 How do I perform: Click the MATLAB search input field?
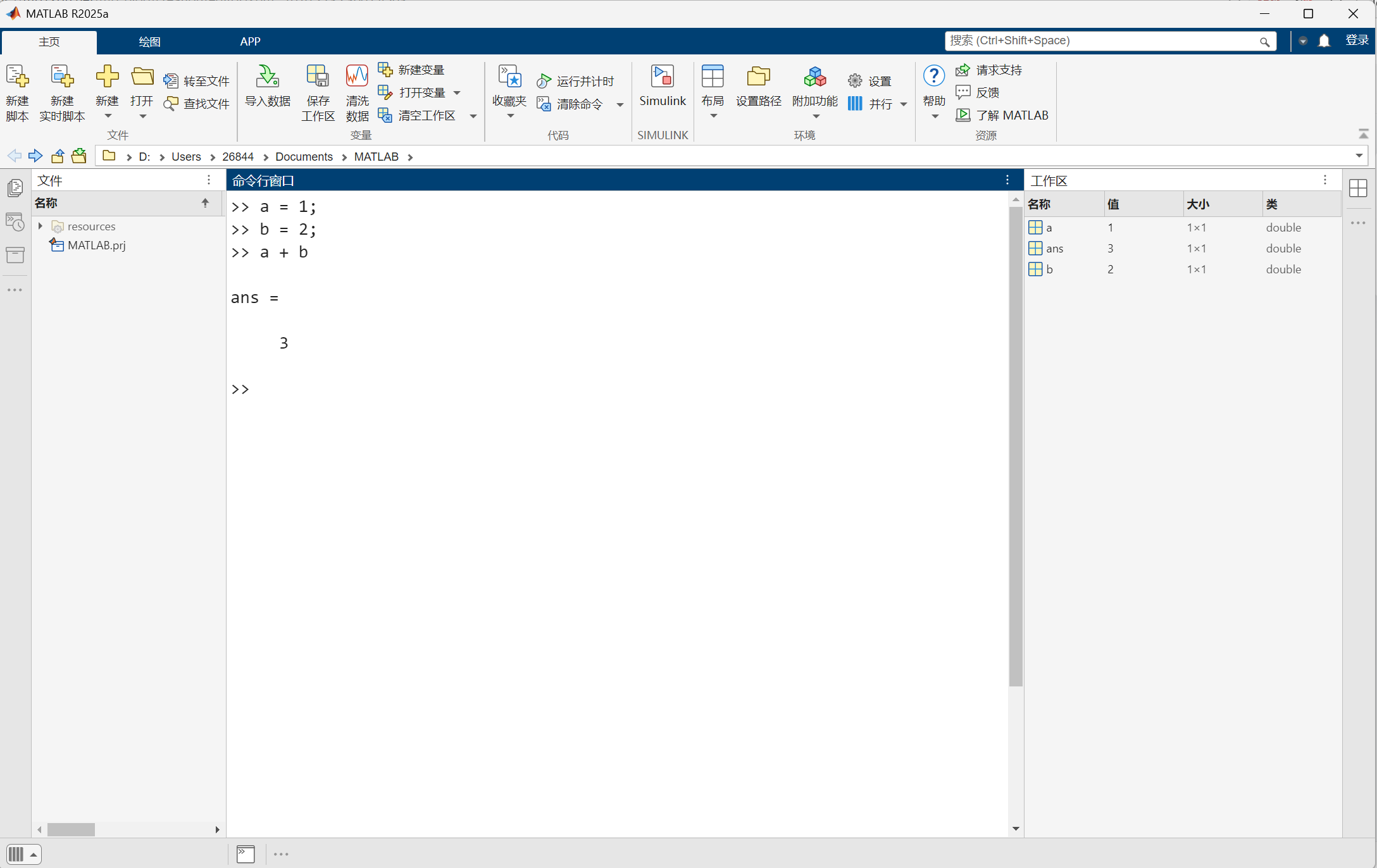pyautogui.click(x=1101, y=41)
